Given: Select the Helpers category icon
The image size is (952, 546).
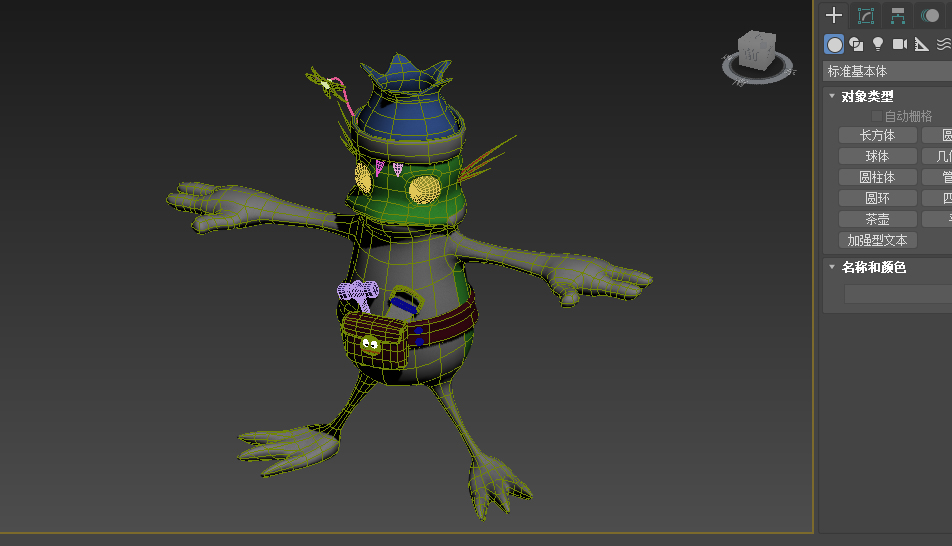Looking at the screenshot, I should (922, 44).
